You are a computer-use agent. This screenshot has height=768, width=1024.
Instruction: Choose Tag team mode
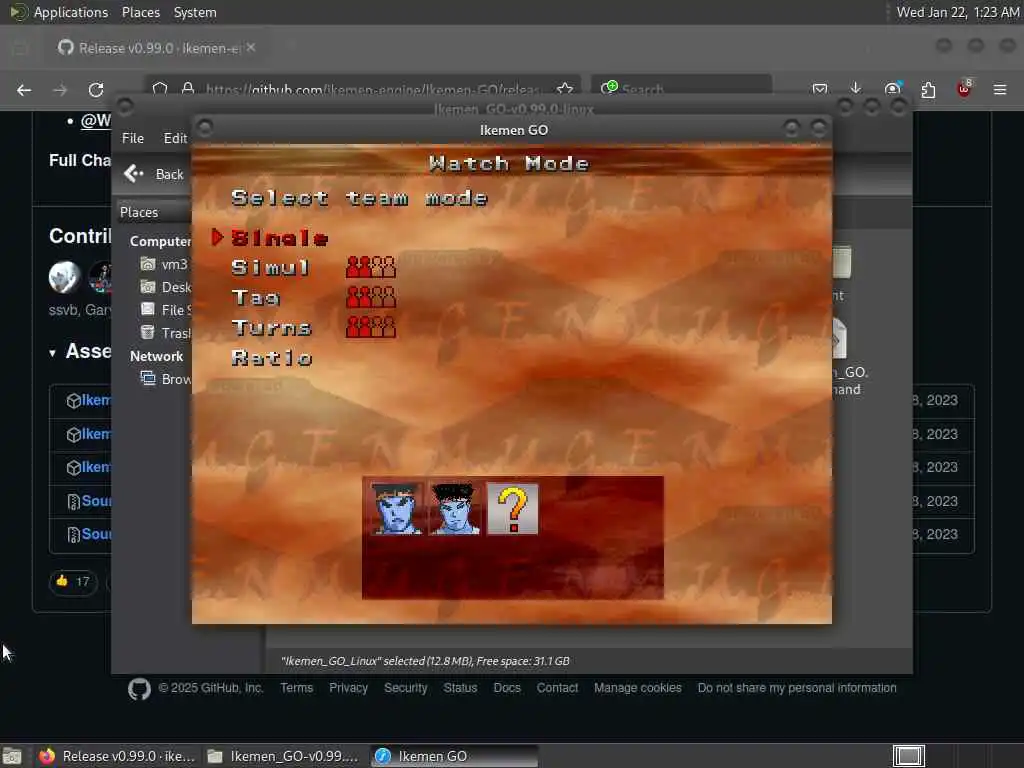[x=255, y=298]
